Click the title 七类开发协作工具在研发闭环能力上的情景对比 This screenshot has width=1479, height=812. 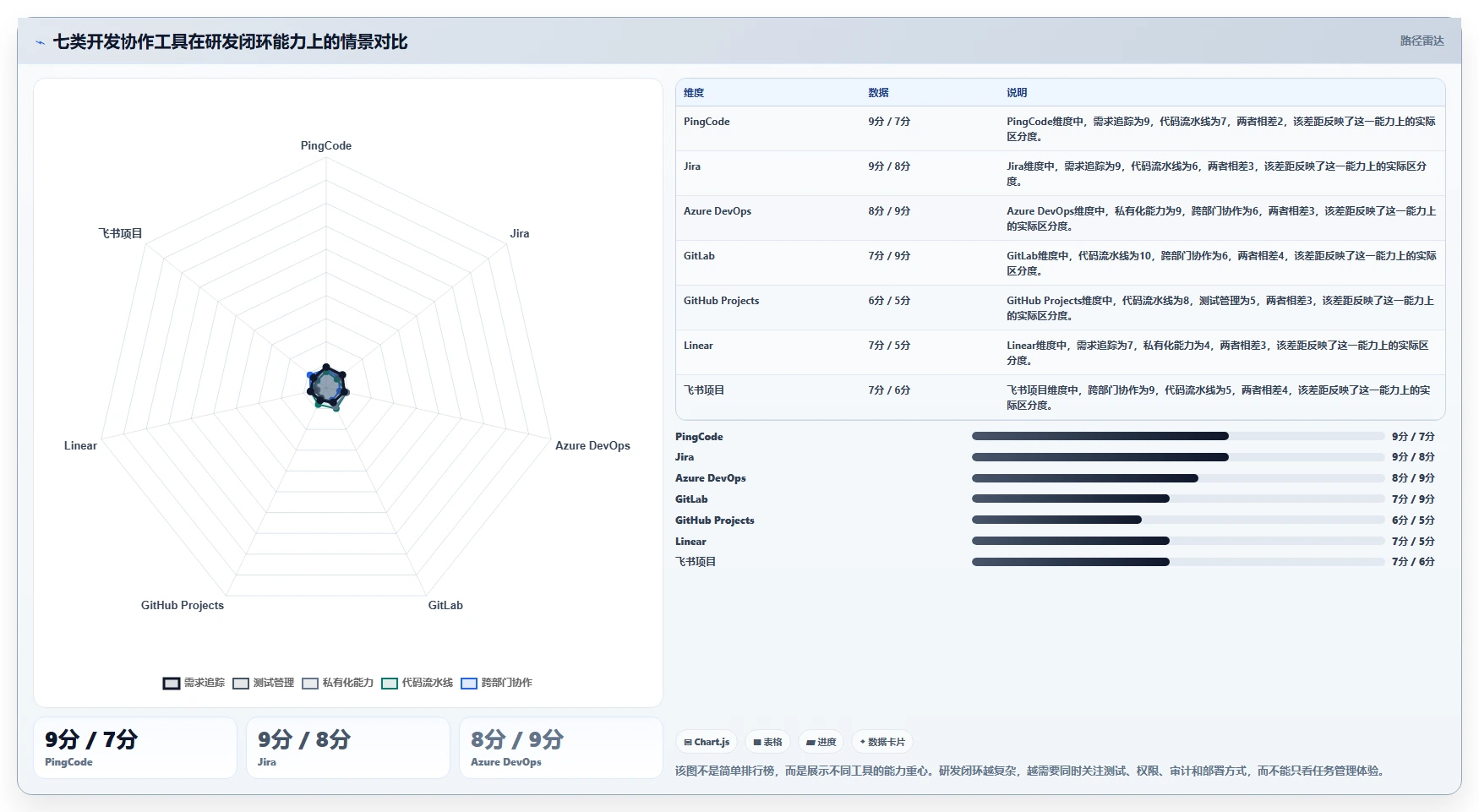click(x=230, y=41)
